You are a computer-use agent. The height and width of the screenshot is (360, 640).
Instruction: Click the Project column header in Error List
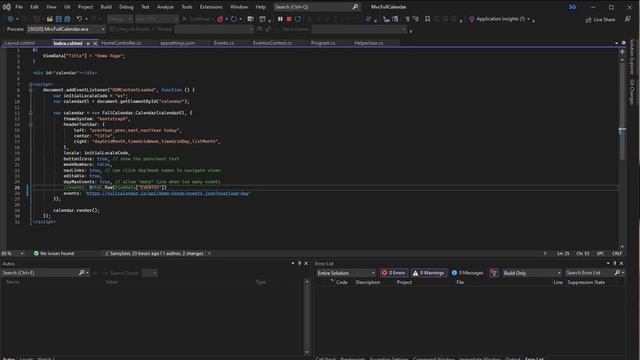[404, 282]
